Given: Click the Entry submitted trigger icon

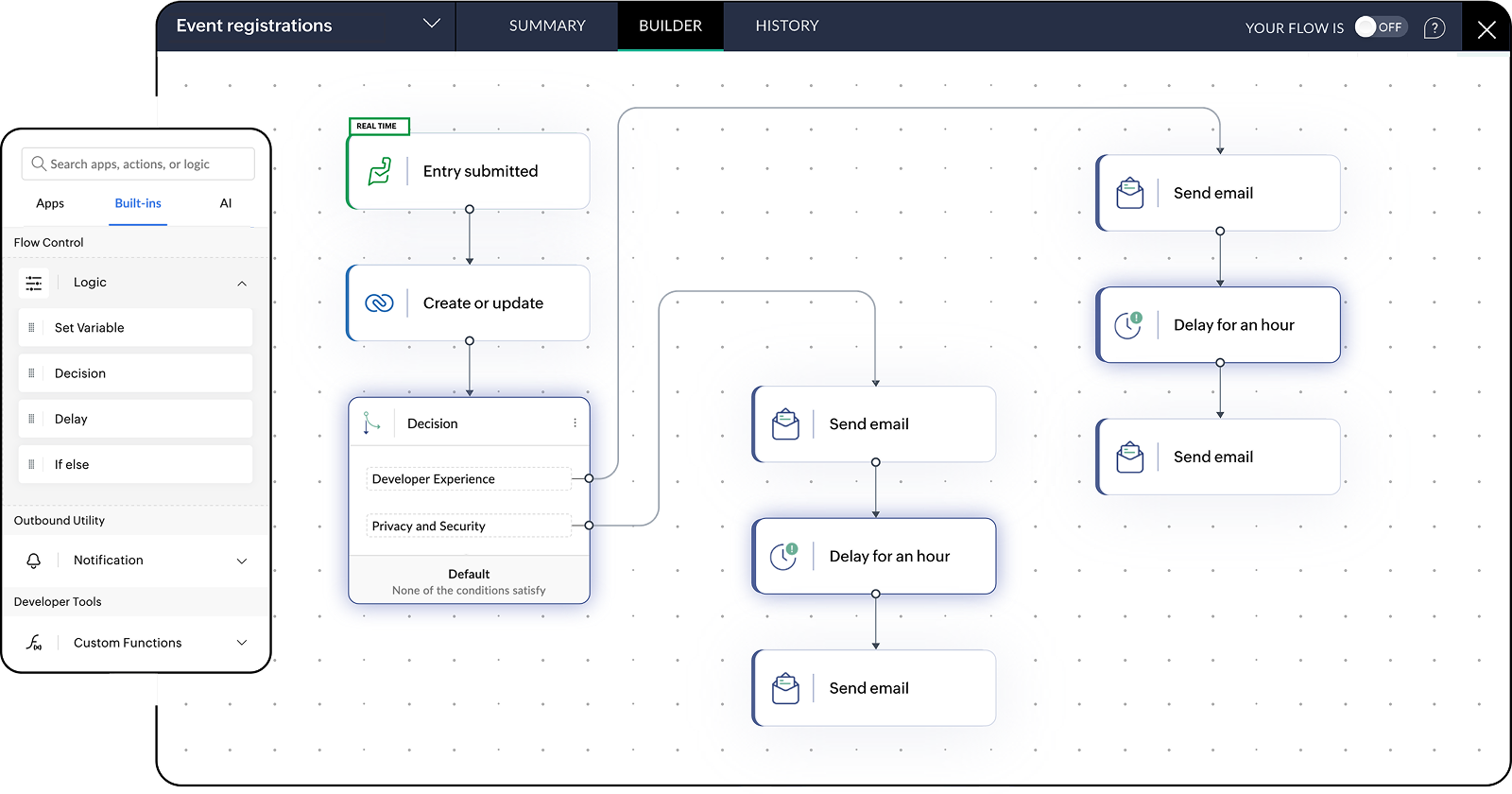Looking at the screenshot, I should 379,171.
